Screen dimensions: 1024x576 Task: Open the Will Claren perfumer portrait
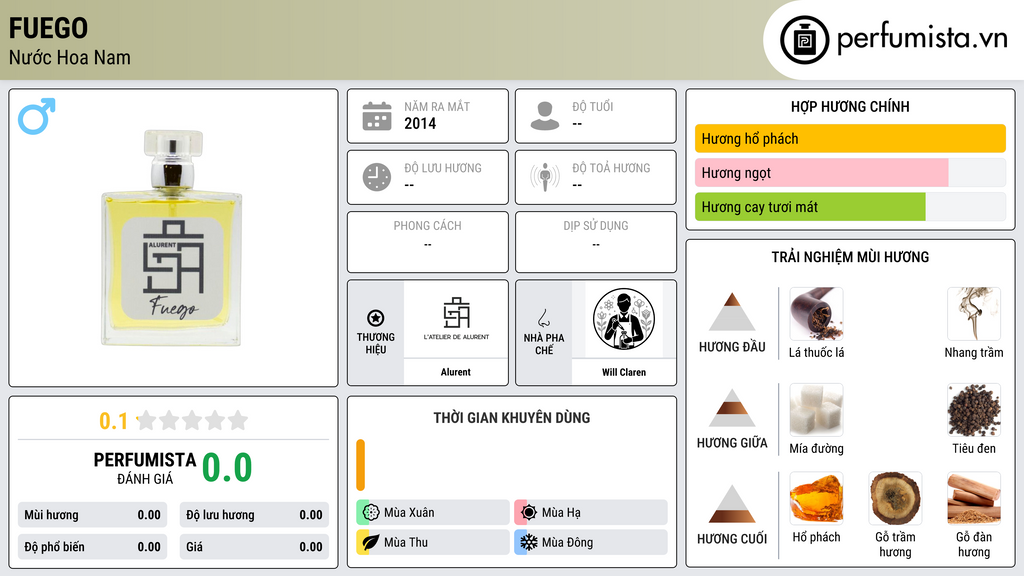coord(624,320)
